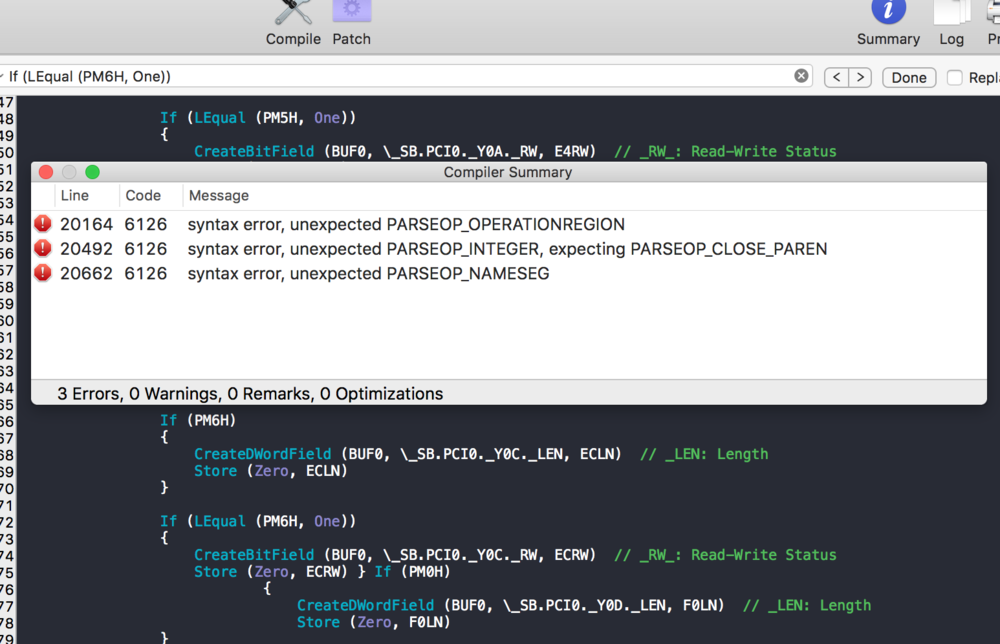Open the Patch tool
The height and width of the screenshot is (644, 1000).
[x=351, y=14]
